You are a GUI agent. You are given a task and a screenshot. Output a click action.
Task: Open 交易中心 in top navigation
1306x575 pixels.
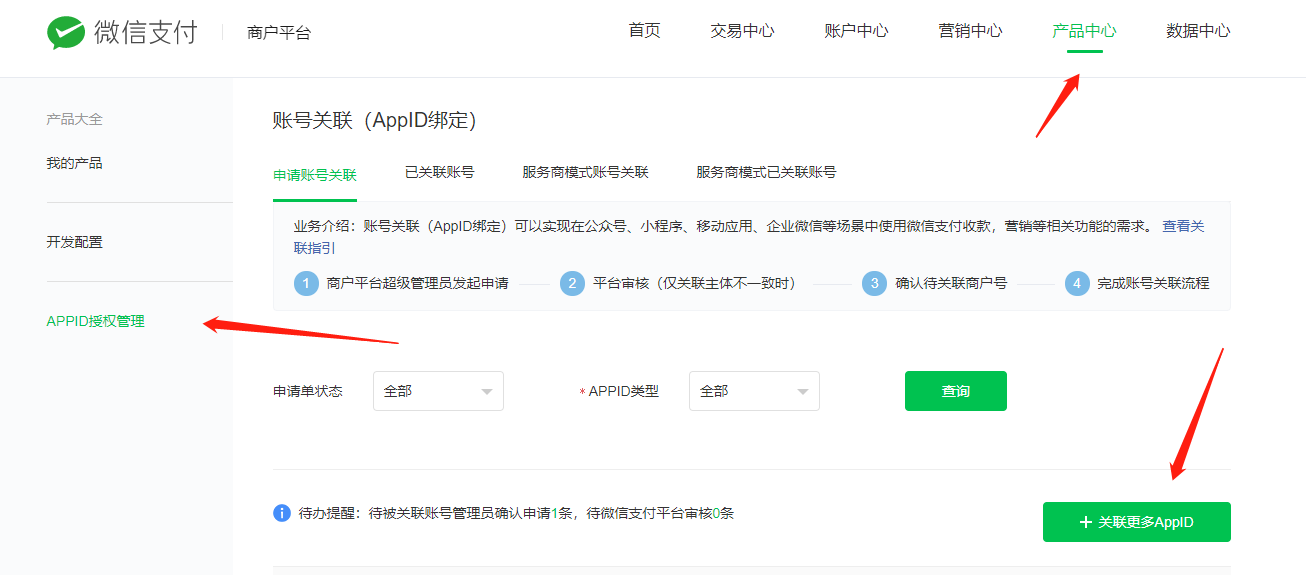point(742,30)
